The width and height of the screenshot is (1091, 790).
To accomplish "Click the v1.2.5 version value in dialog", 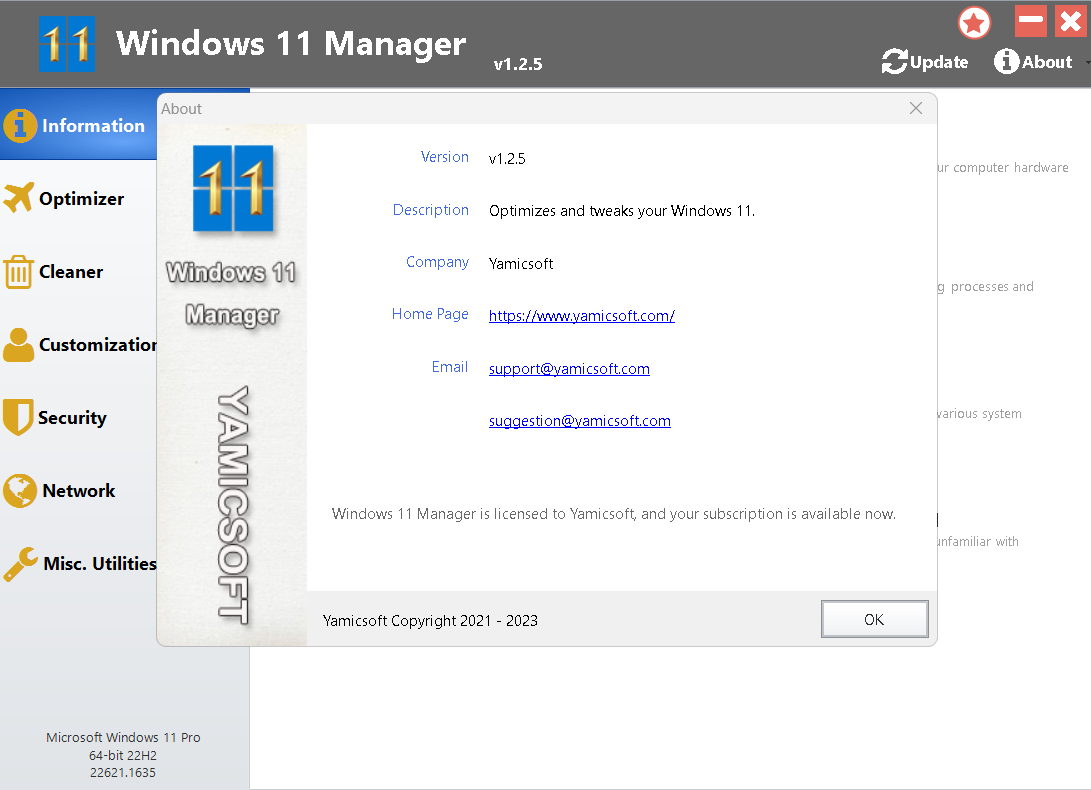I will (x=507, y=159).
